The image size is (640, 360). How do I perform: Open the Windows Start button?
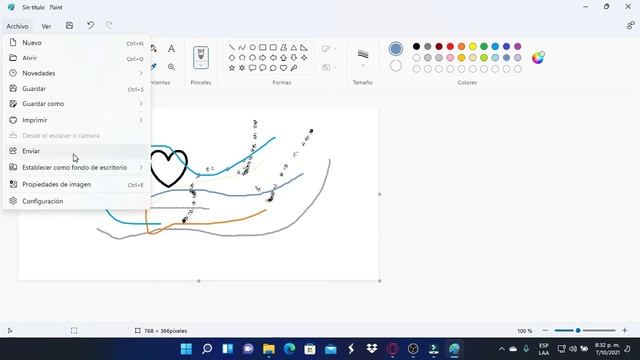(186, 349)
